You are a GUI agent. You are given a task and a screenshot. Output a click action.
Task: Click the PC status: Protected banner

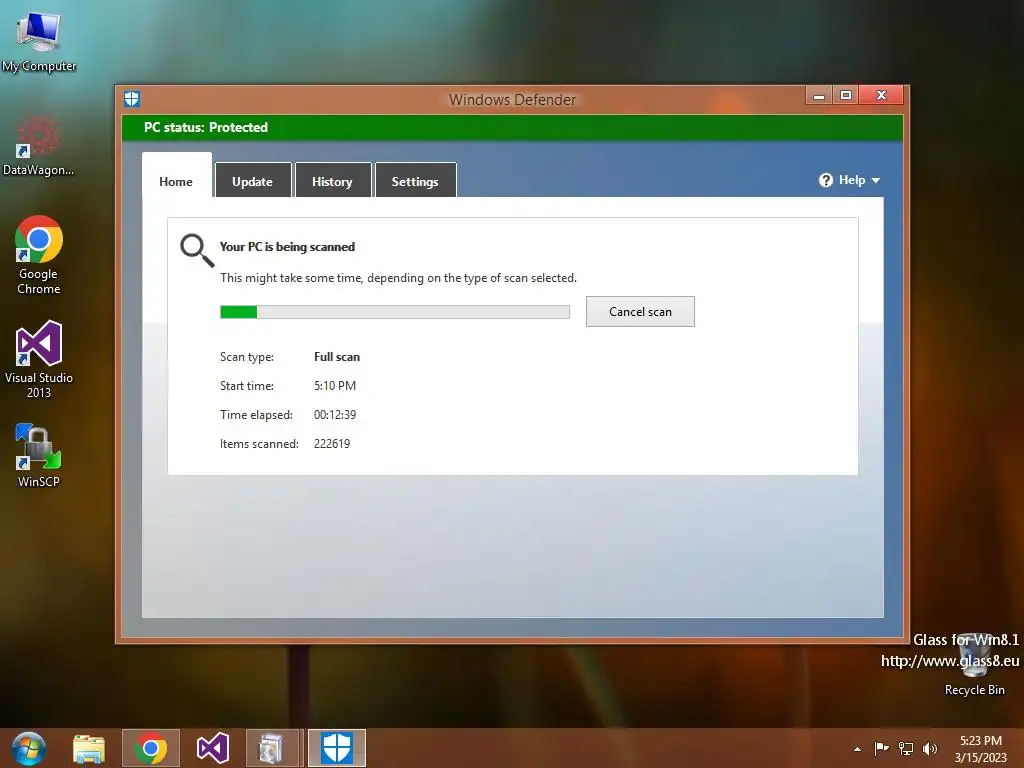click(513, 127)
